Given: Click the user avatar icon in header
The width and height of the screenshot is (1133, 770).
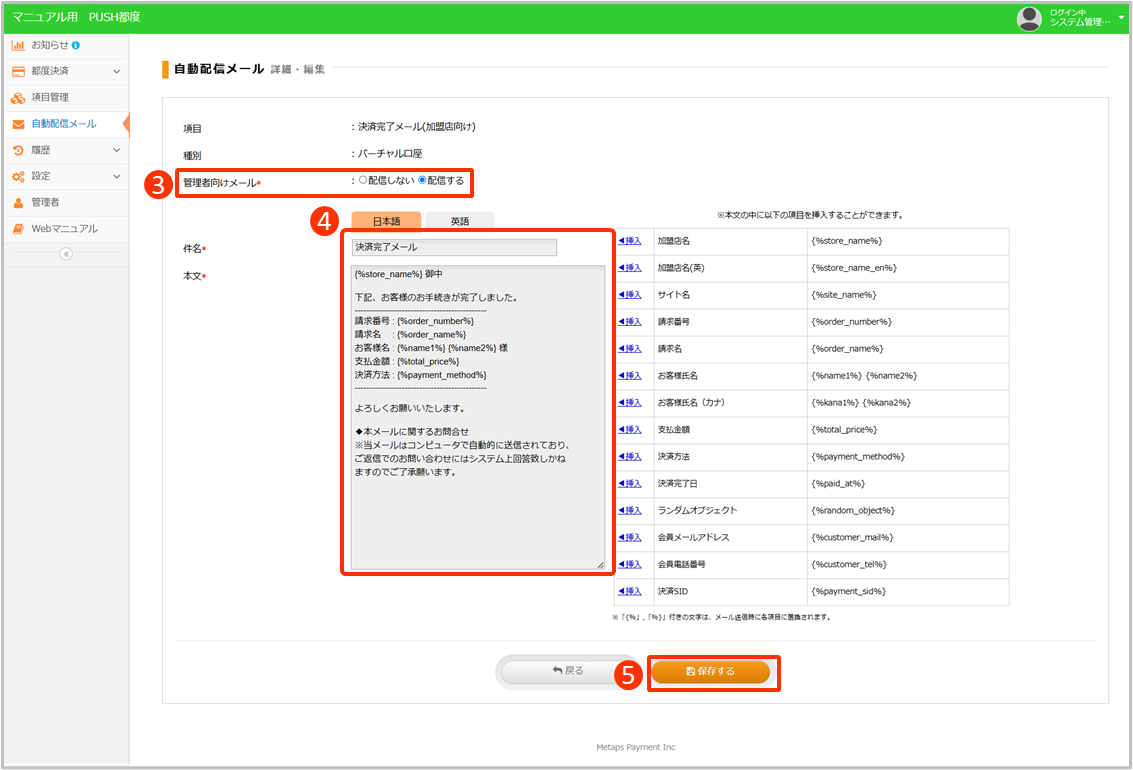Looking at the screenshot, I should point(1029,18).
